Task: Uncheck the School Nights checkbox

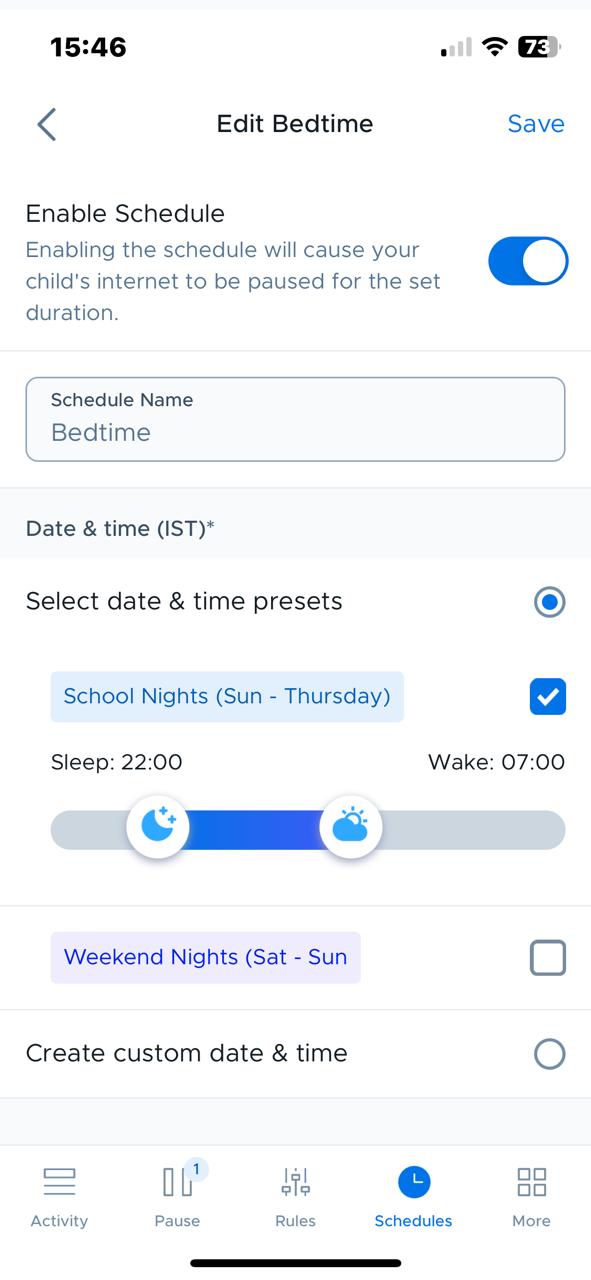Action: tap(548, 697)
